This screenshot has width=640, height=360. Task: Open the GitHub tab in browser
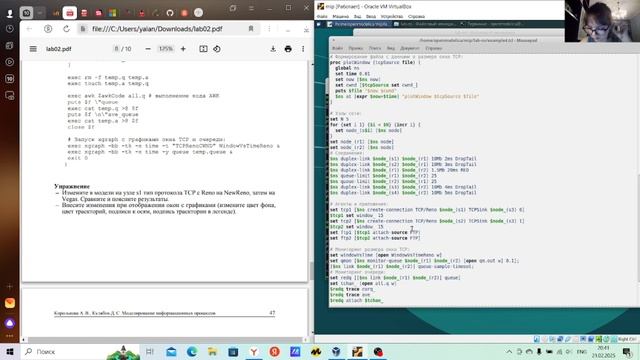tap(170, 13)
